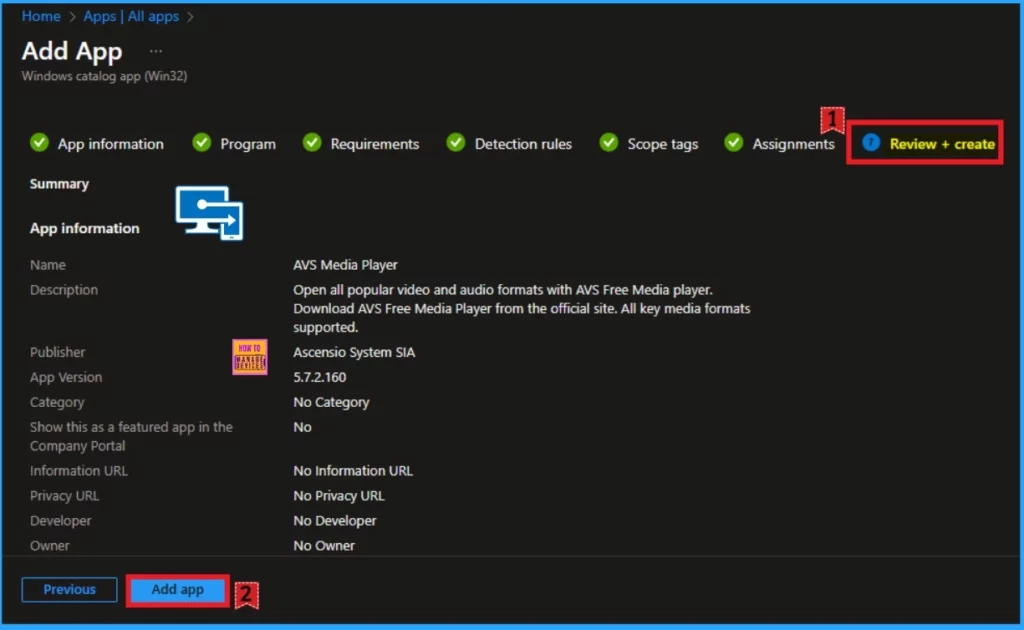The image size is (1024, 630).
Task: Click the Privacy URL field label
Action: coord(65,496)
